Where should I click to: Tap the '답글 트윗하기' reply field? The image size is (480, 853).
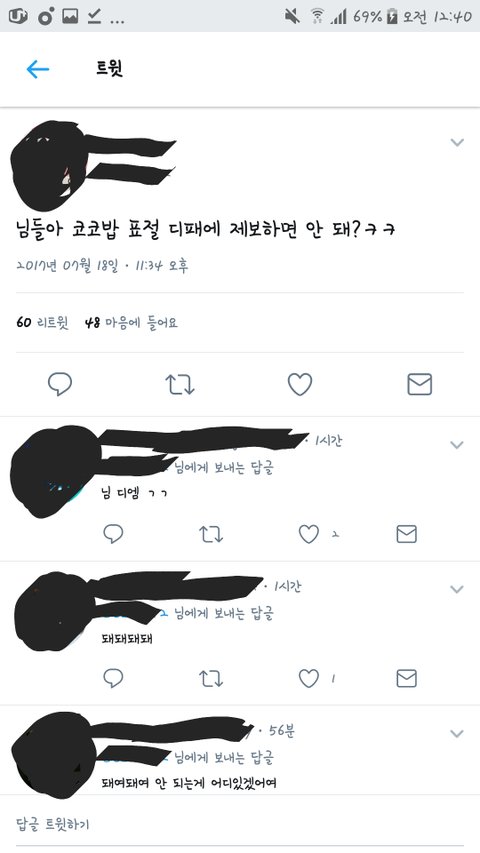point(240,824)
